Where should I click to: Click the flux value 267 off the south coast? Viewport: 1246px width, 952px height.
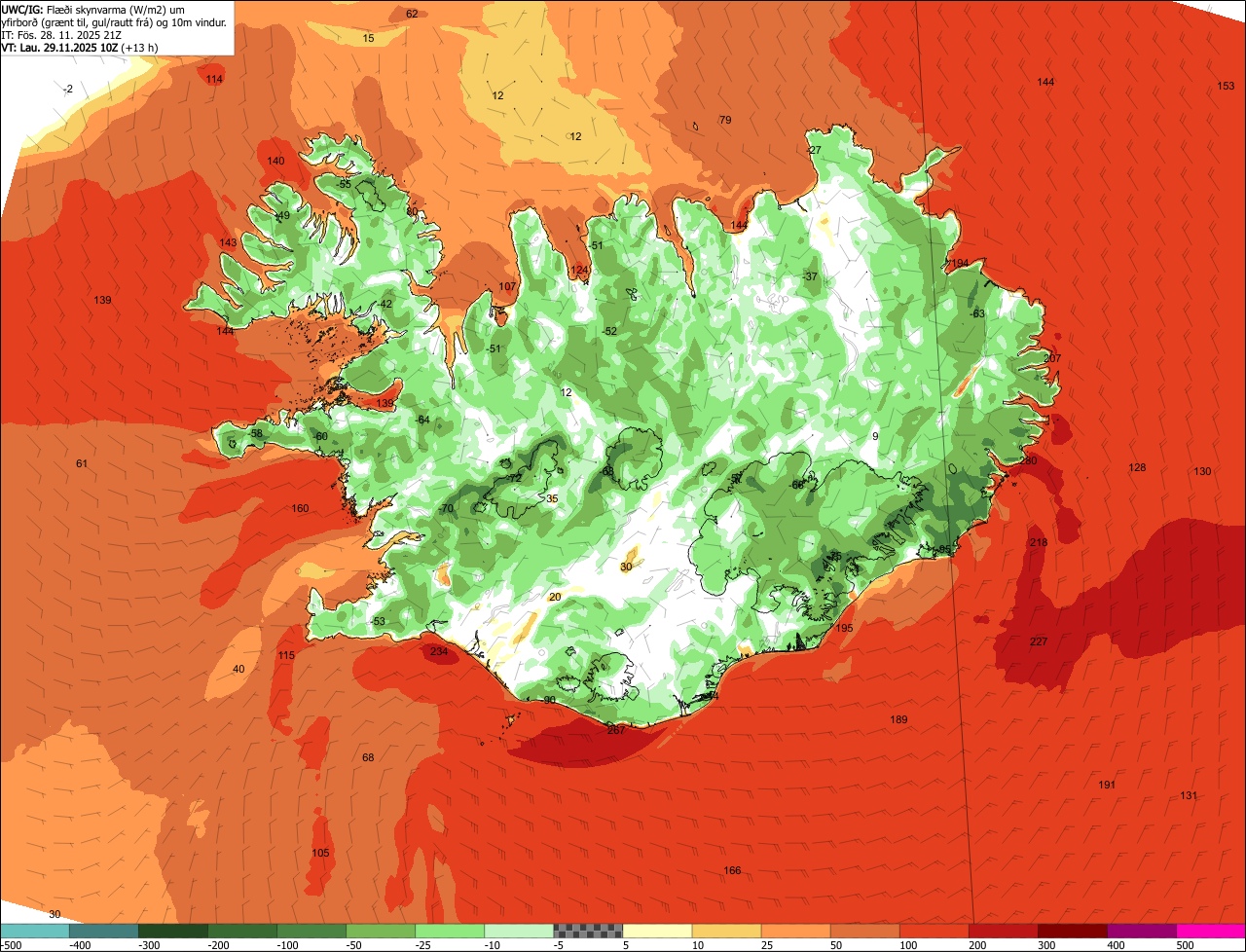point(615,730)
